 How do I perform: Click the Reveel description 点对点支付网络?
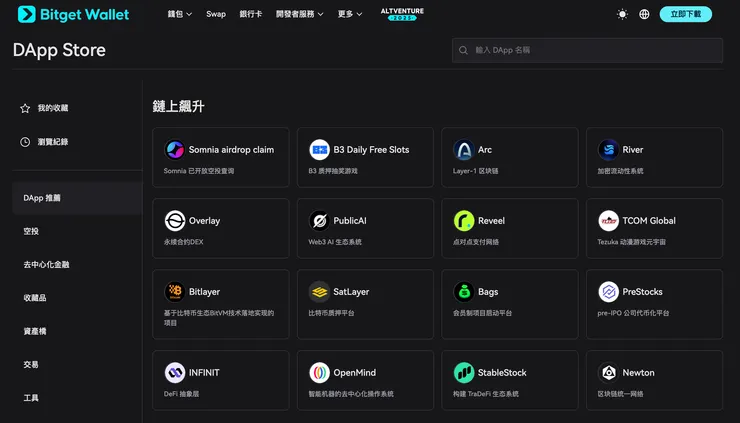(476, 242)
